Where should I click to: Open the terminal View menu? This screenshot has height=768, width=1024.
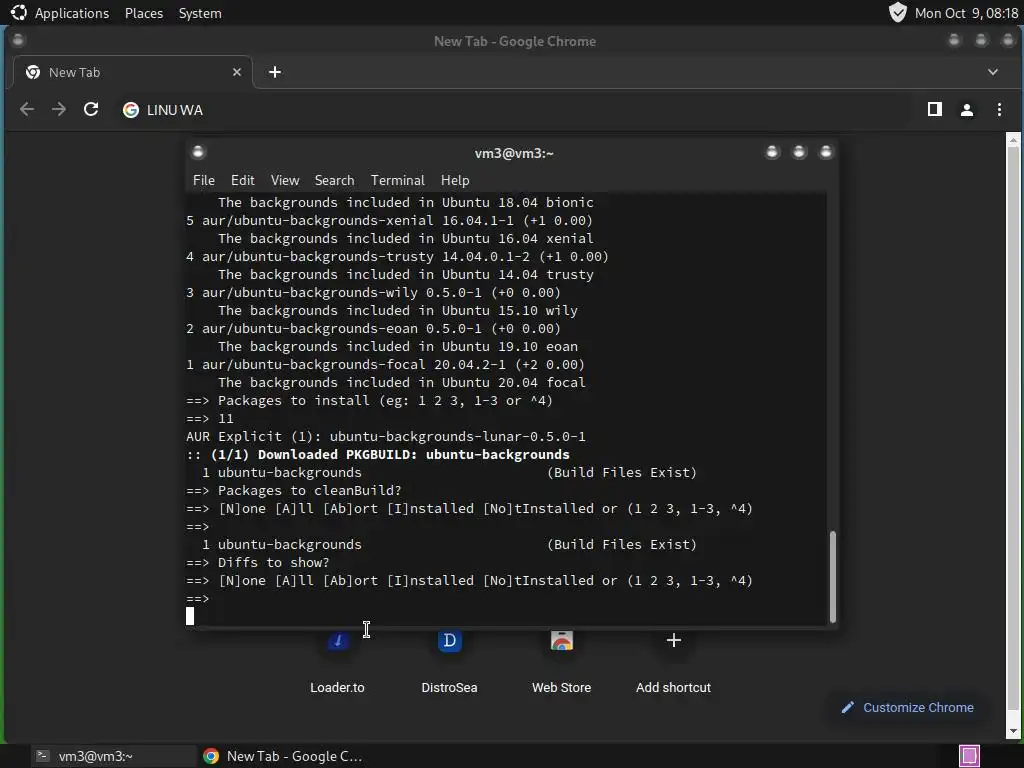[x=285, y=180]
